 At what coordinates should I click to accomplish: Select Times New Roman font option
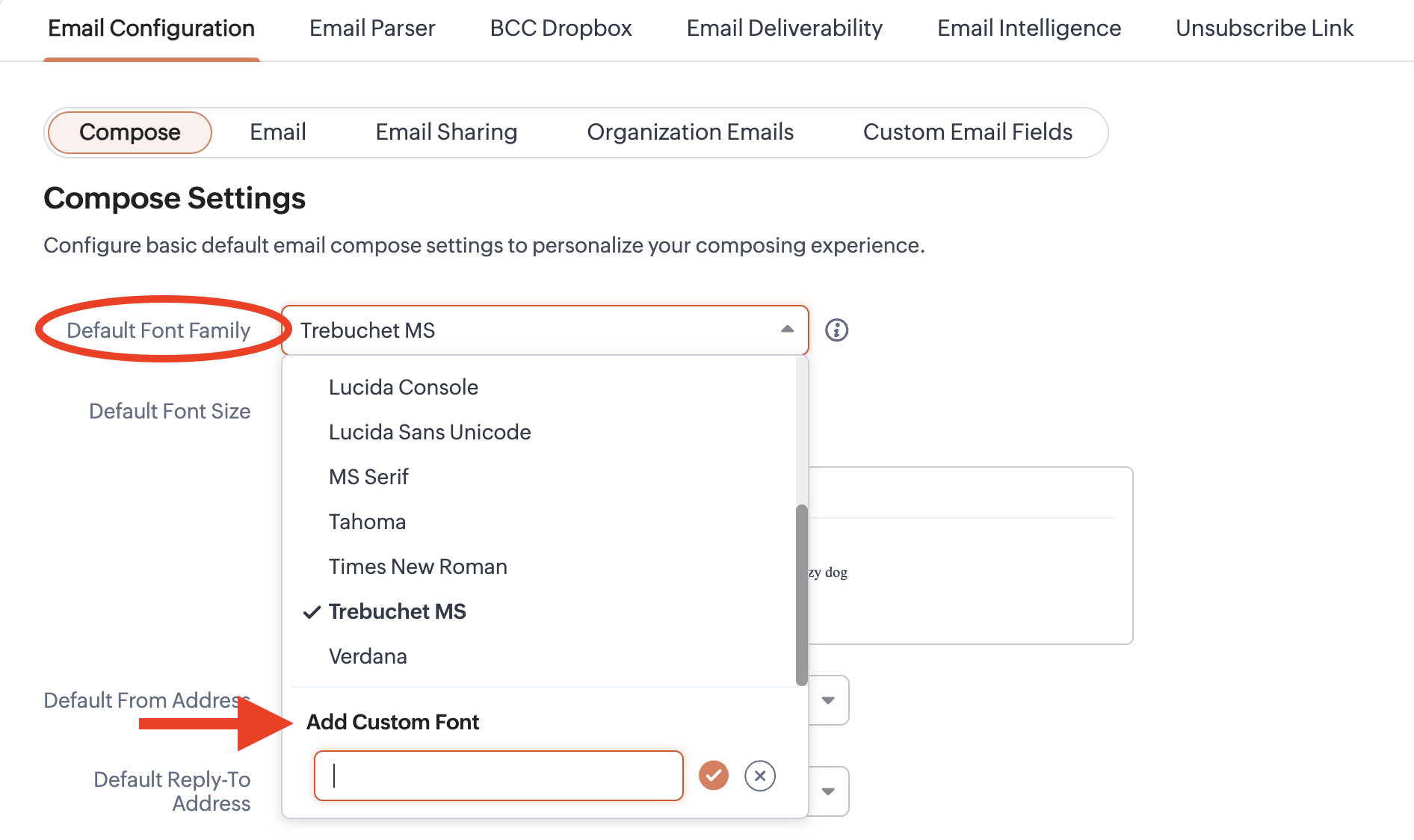418,566
